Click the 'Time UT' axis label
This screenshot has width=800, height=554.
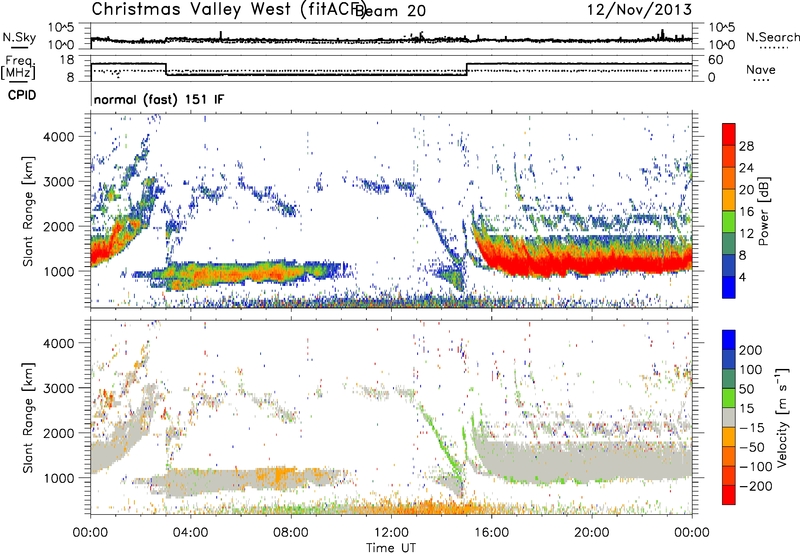(x=391, y=548)
